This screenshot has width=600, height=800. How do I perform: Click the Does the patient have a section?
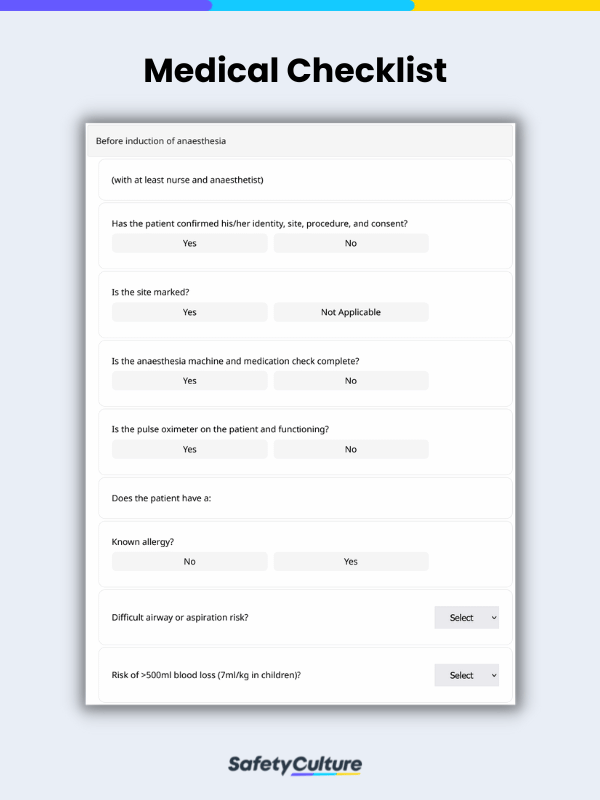click(x=160, y=497)
